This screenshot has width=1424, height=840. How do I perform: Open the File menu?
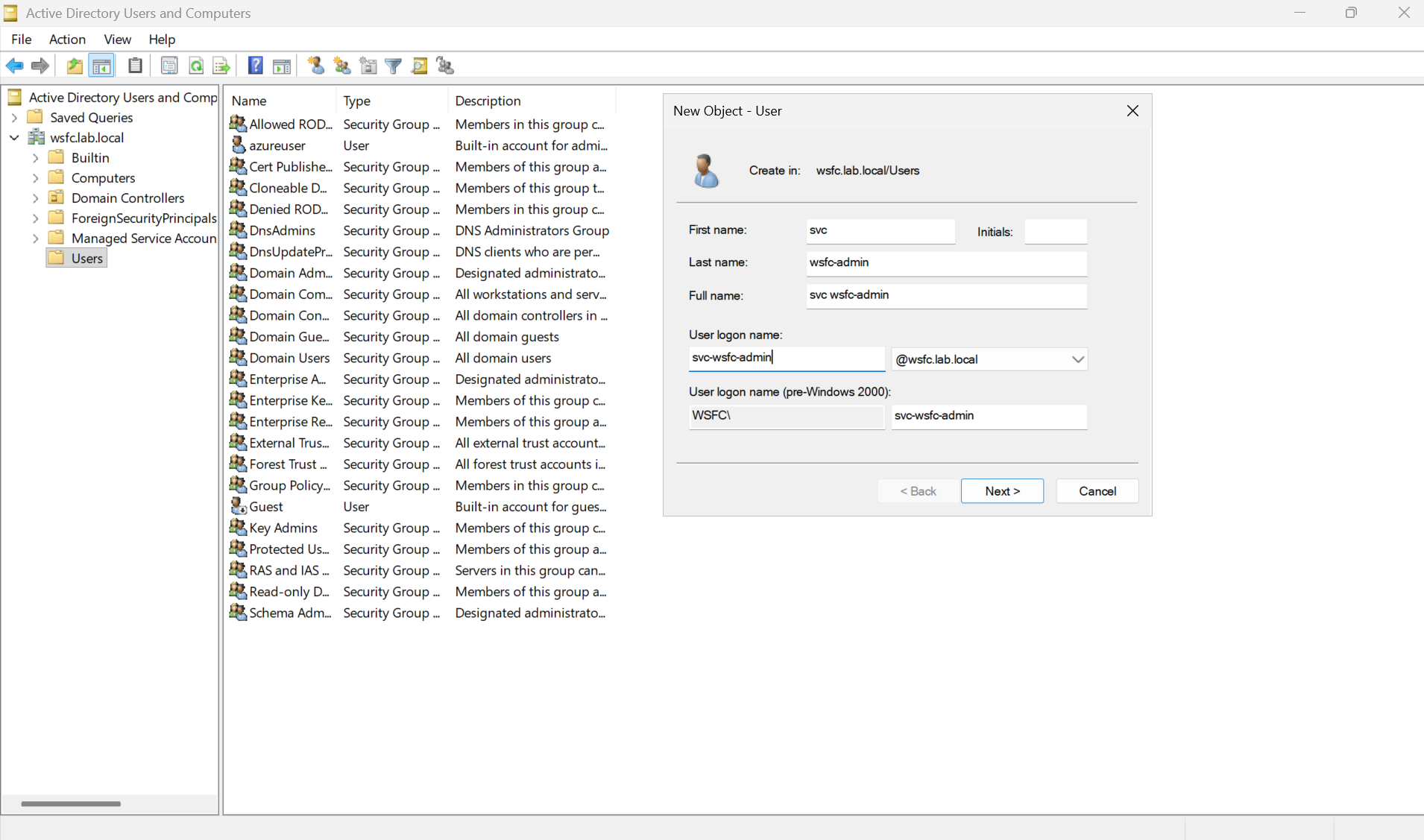[x=22, y=40]
